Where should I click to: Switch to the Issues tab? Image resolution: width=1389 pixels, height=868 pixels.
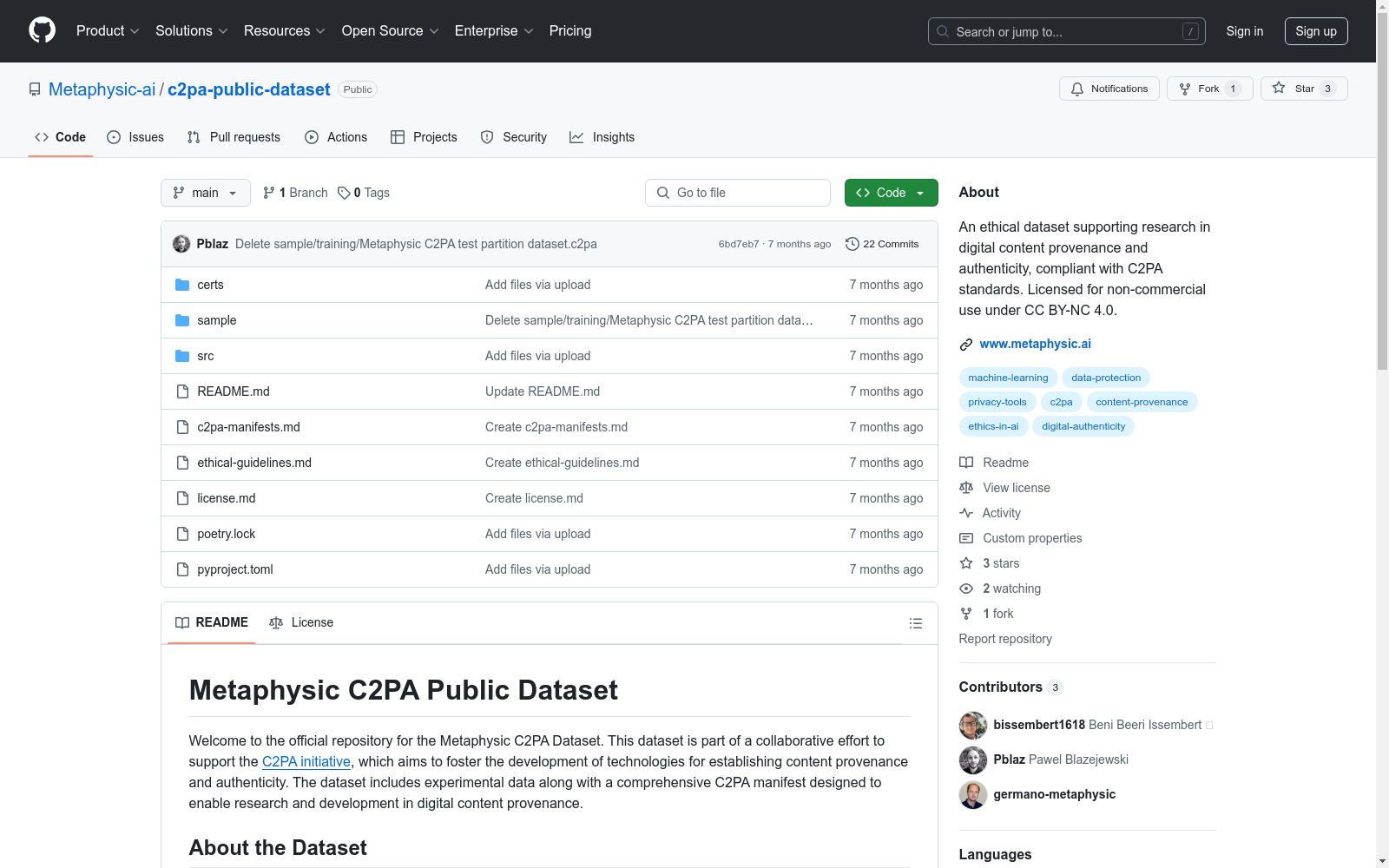click(x=135, y=137)
